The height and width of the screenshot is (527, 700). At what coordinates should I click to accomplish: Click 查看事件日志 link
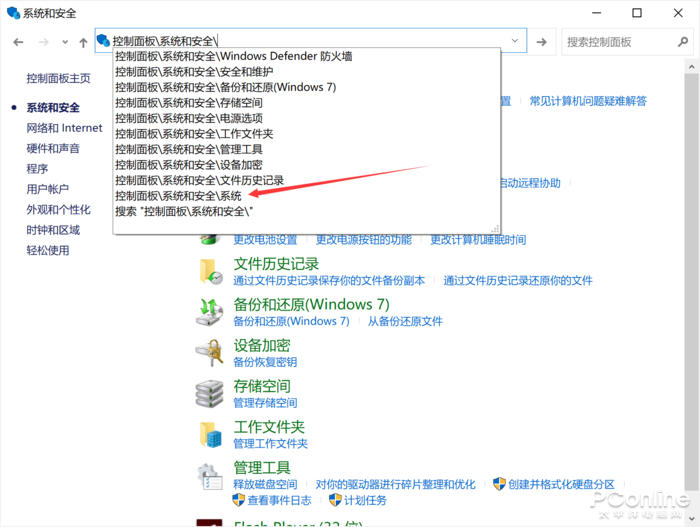pos(279,500)
